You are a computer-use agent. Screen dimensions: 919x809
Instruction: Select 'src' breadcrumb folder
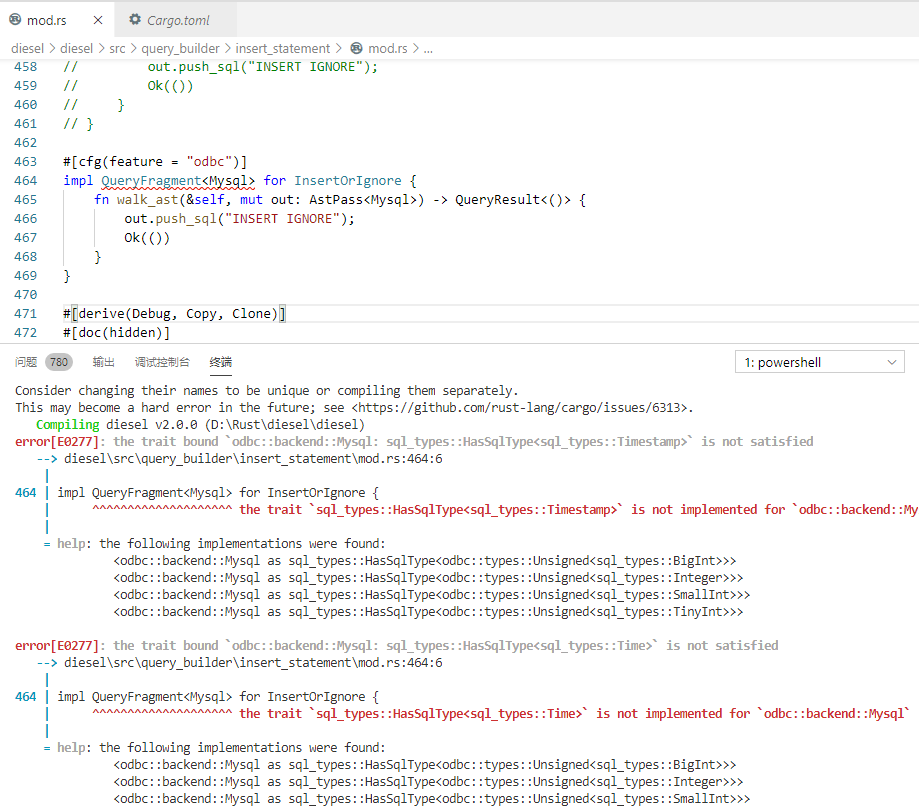117,49
